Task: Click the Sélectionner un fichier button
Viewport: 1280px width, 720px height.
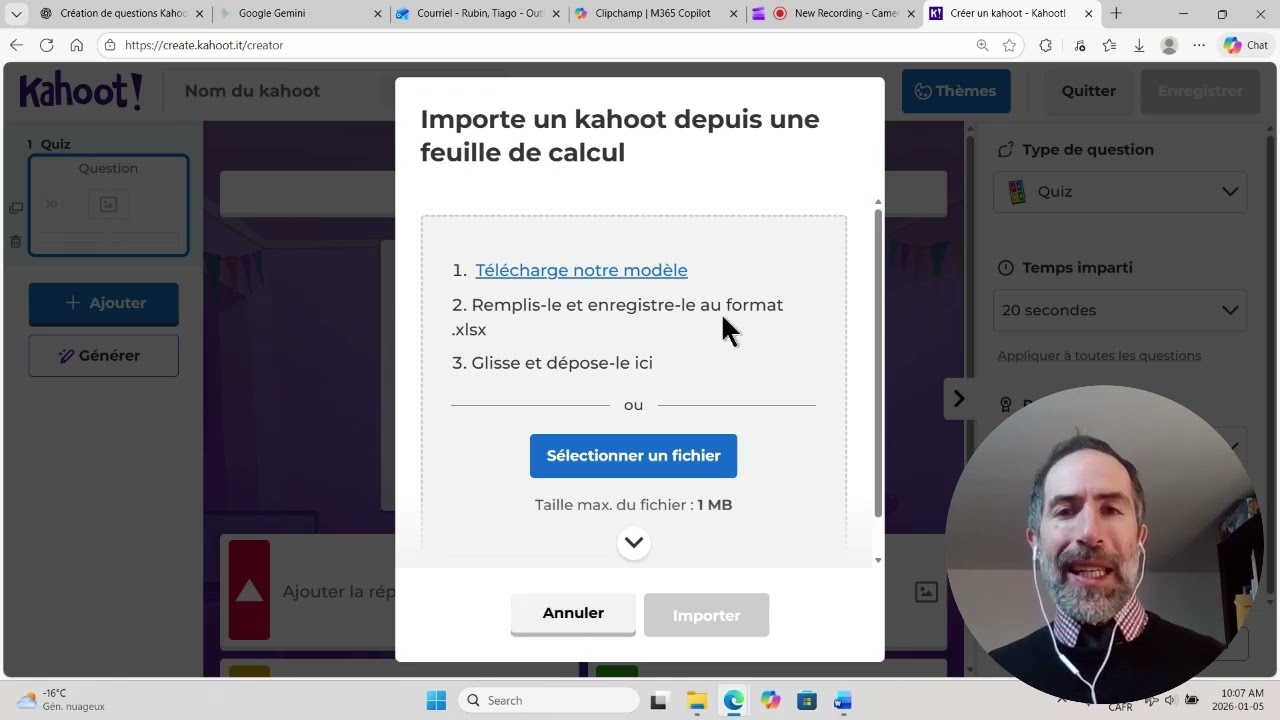Action: pos(633,455)
